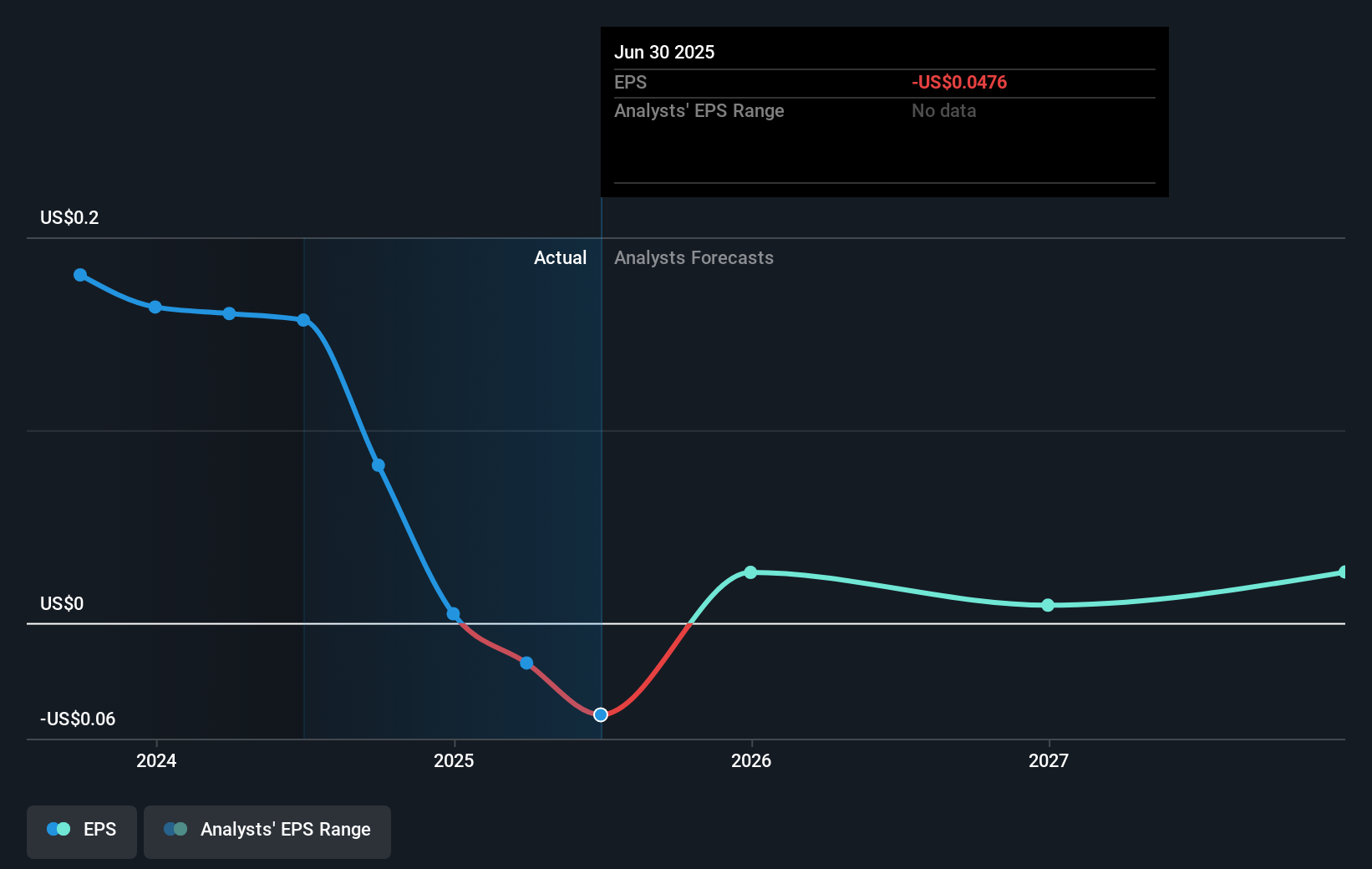Toggle EPS series visibility in legend
1372x869 pixels.
point(81,831)
